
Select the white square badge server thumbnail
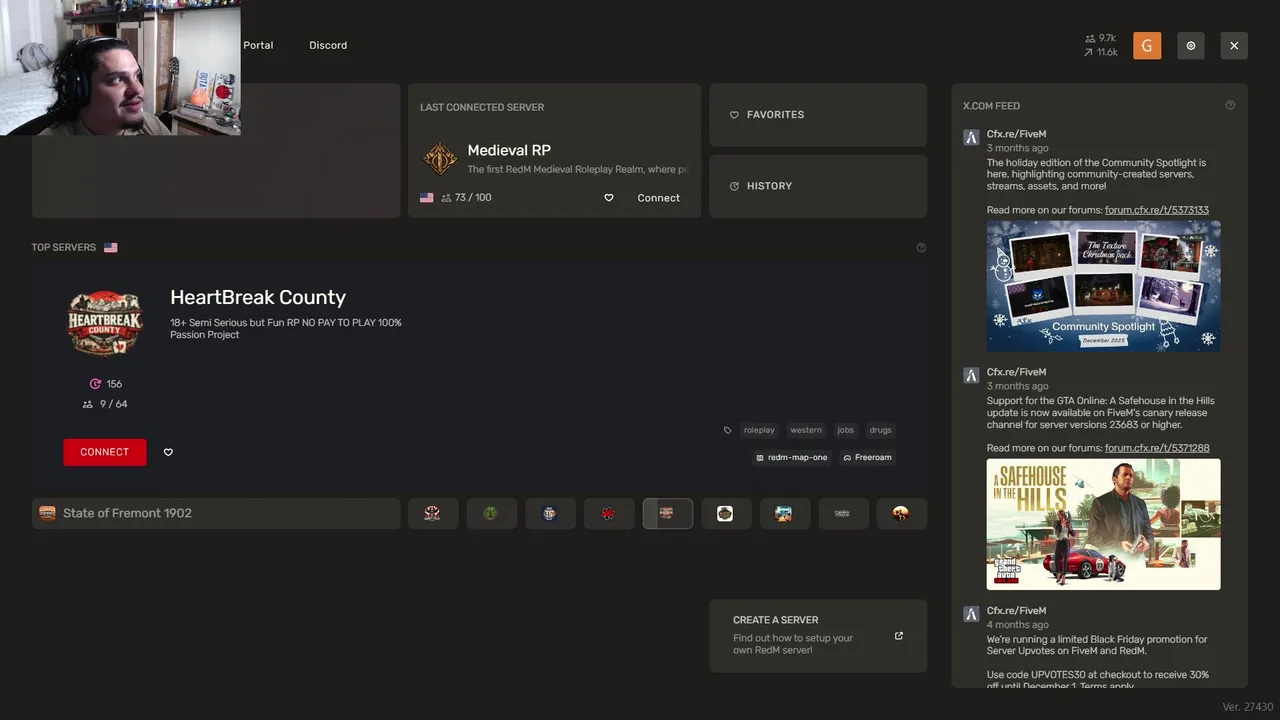(725, 513)
